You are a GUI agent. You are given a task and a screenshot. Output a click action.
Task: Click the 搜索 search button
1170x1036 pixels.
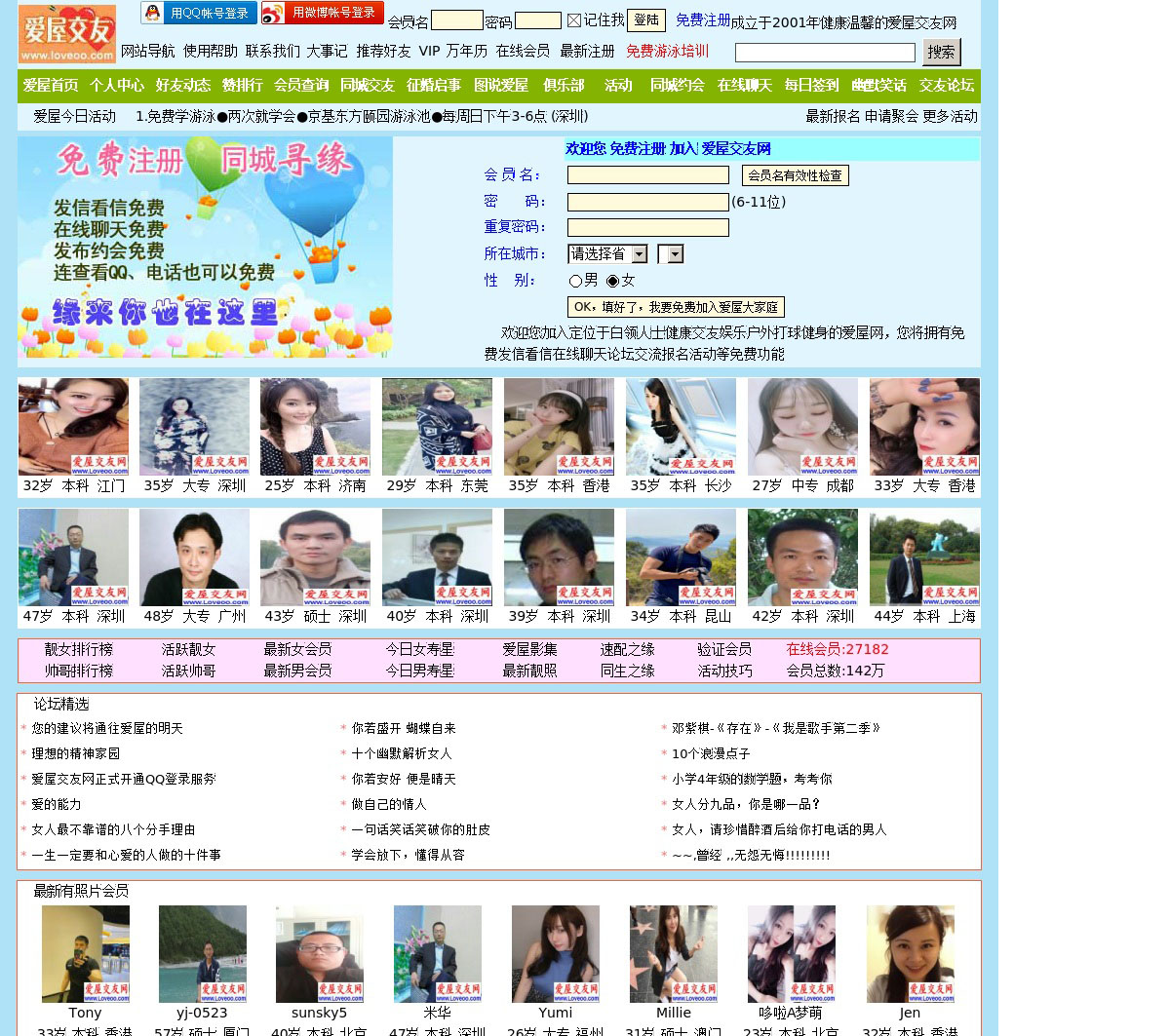[941, 52]
